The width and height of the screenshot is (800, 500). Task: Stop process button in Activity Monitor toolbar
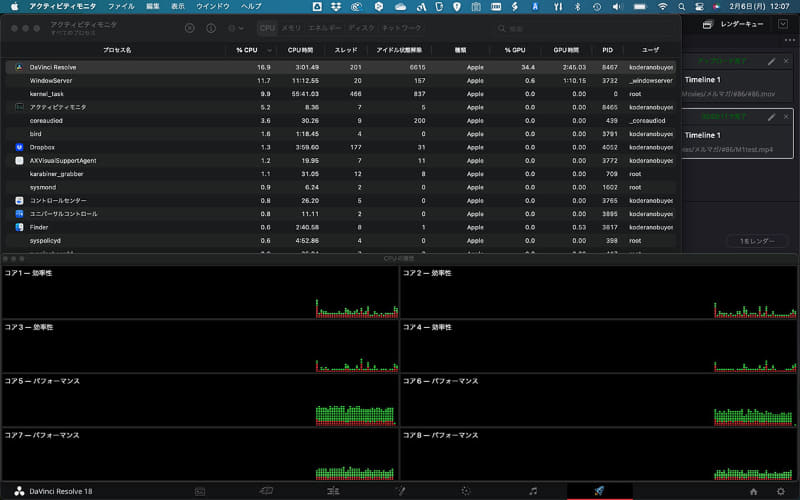[x=189, y=28]
